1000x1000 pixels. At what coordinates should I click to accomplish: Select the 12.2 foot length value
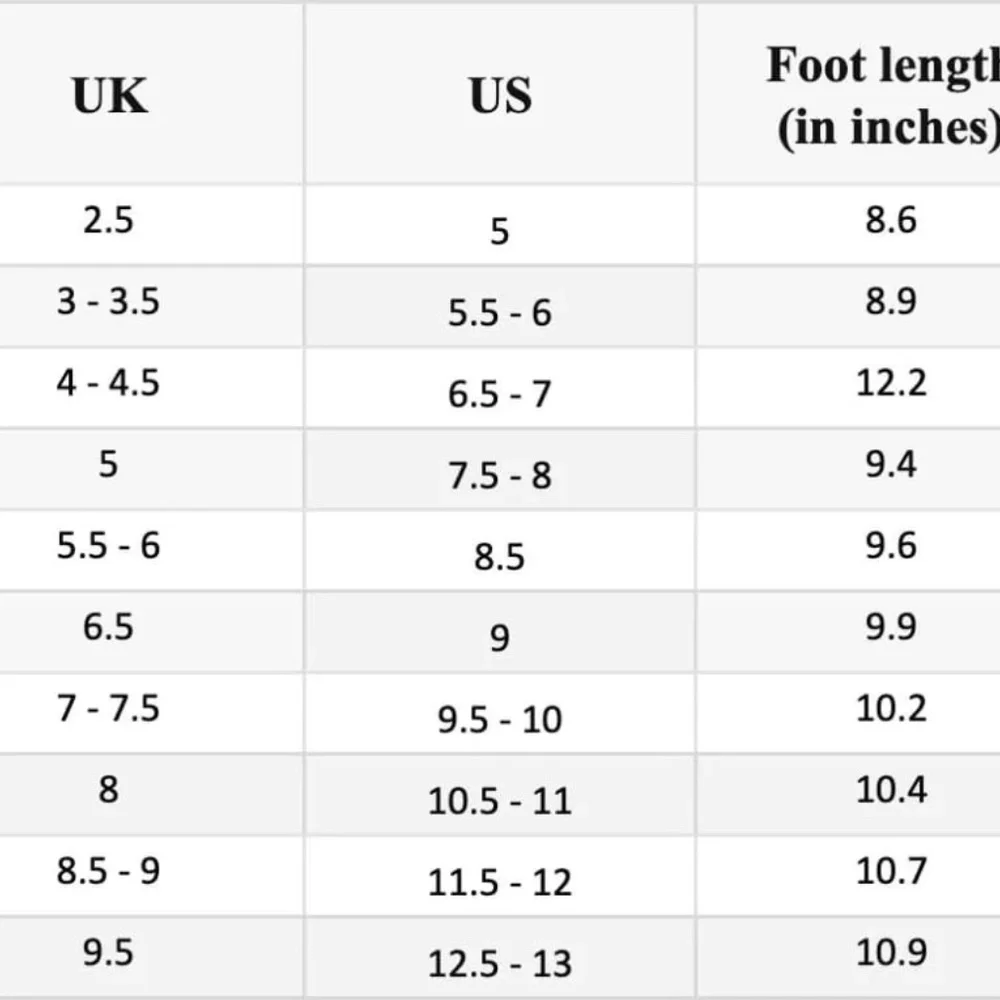pyautogui.click(x=890, y=383)
